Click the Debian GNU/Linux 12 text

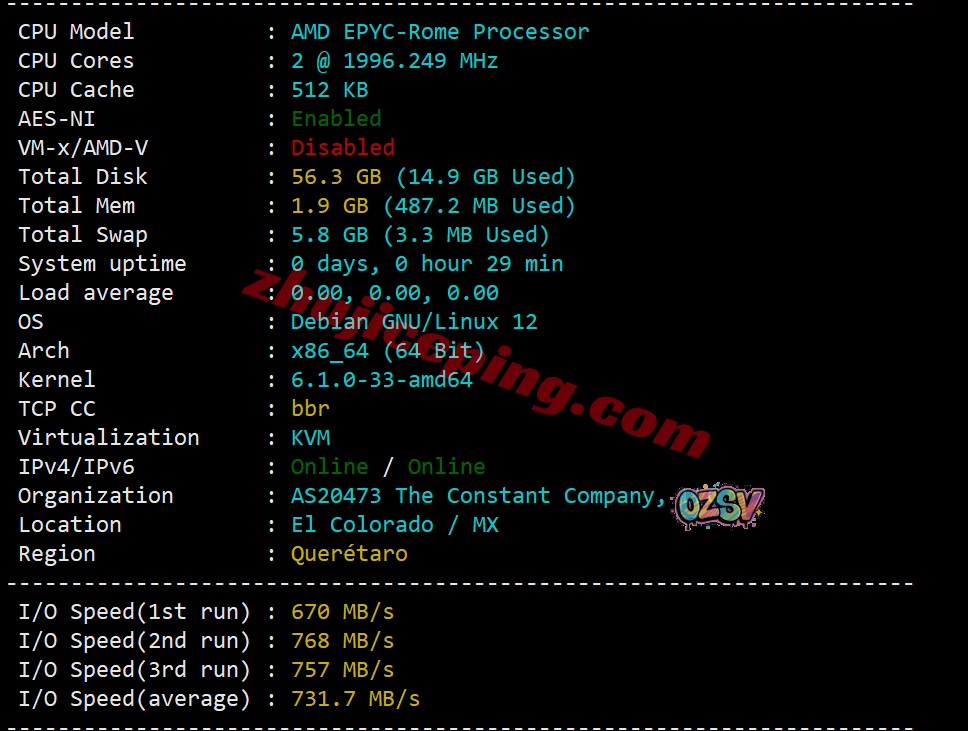[414, 322]
